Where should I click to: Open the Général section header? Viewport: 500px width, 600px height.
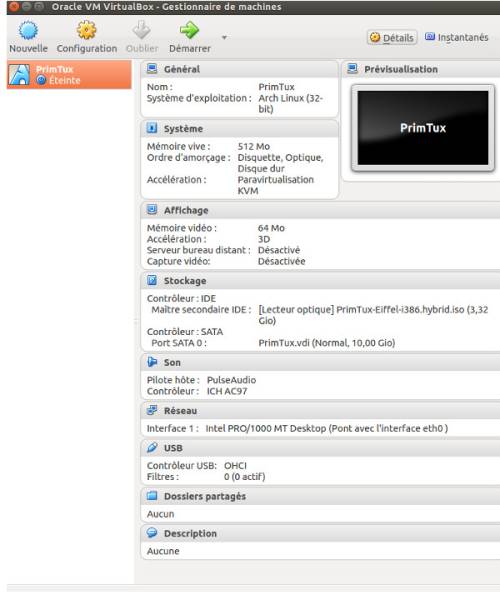239,69
